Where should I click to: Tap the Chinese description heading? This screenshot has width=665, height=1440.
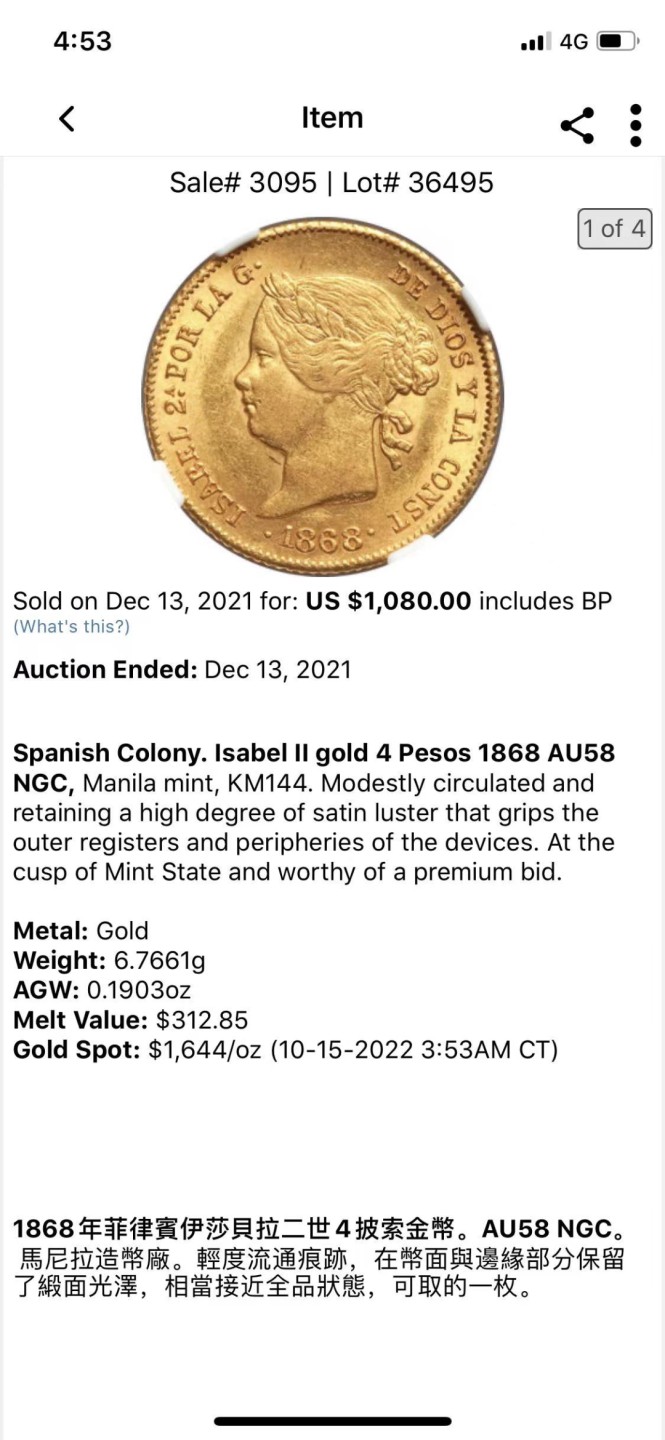[320, 1229]
